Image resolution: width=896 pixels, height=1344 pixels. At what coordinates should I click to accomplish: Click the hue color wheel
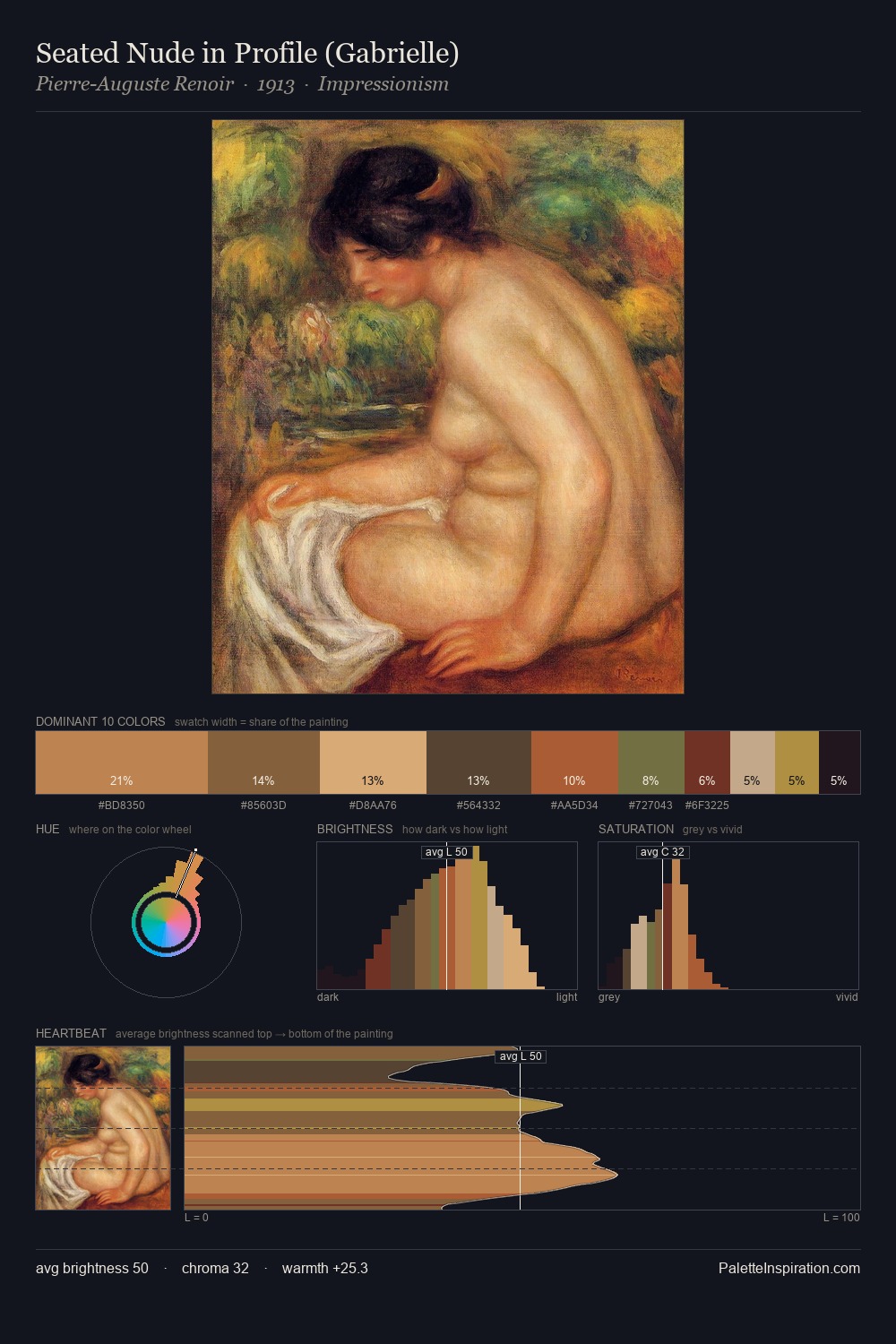166,922
